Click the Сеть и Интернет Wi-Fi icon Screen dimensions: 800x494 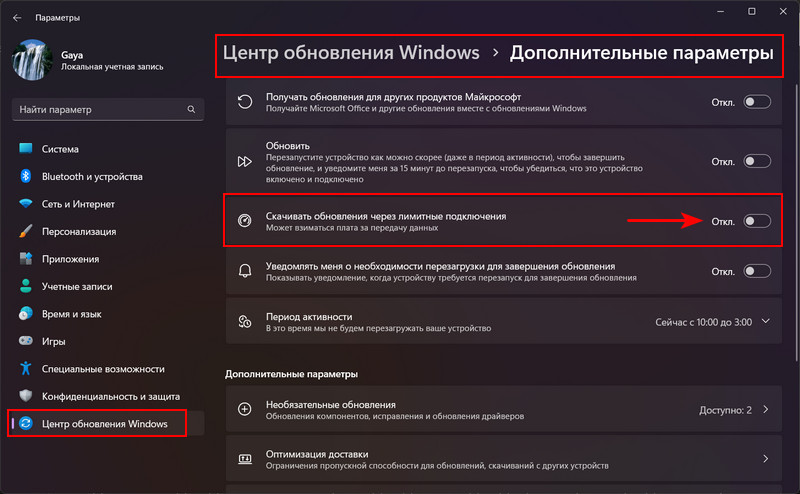click(x=26, y=204)
